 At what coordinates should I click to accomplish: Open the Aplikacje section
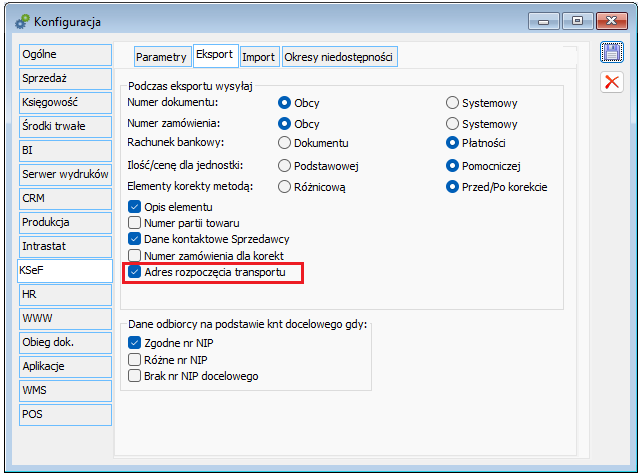tap(65, 367)
